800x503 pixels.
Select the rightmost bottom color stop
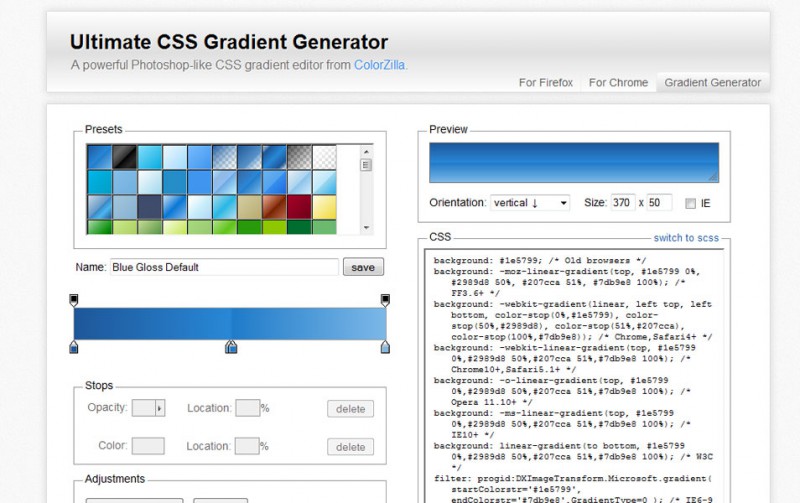coord(385,346)
